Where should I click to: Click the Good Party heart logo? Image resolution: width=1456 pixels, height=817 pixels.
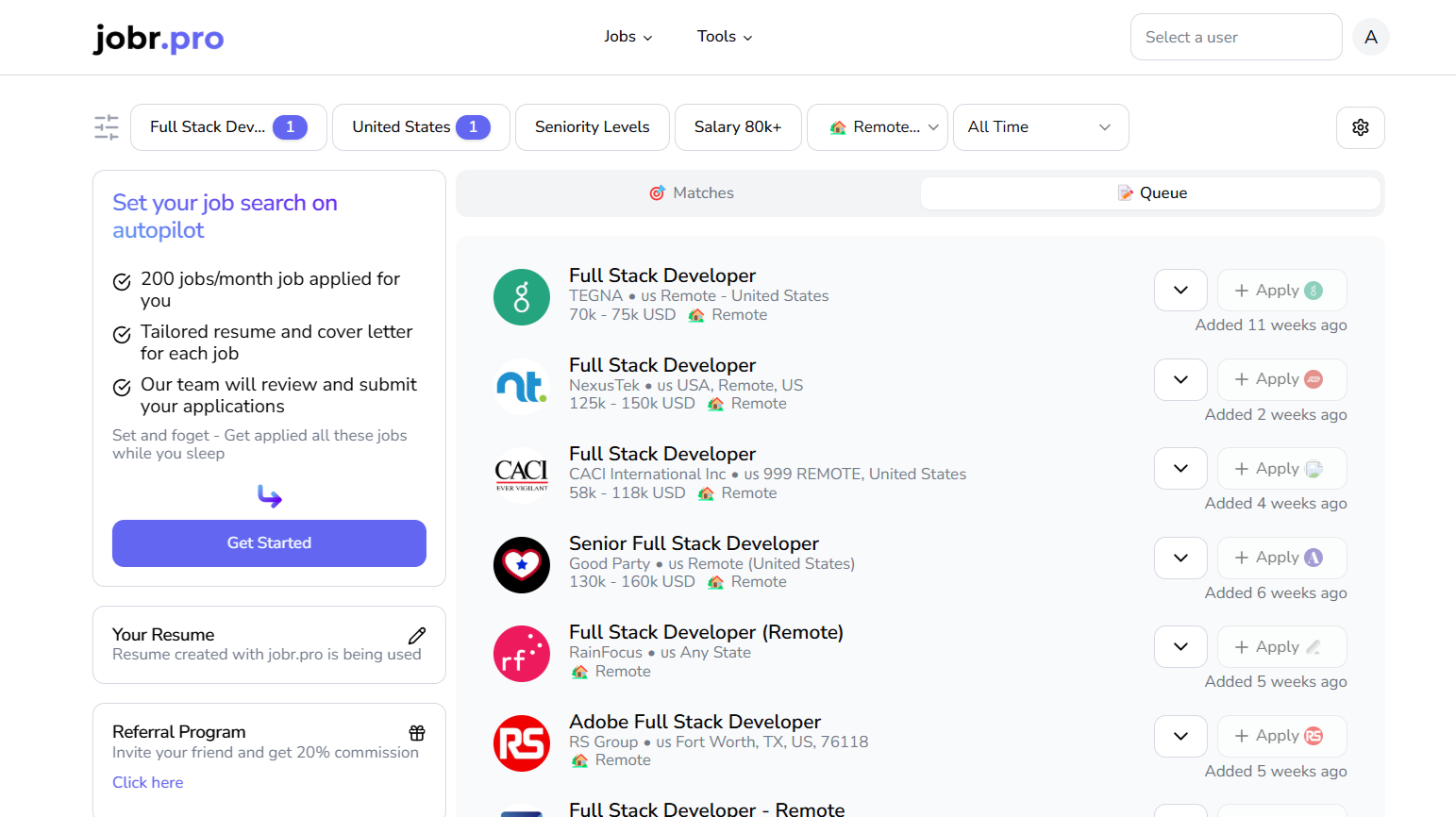[521, 564]
